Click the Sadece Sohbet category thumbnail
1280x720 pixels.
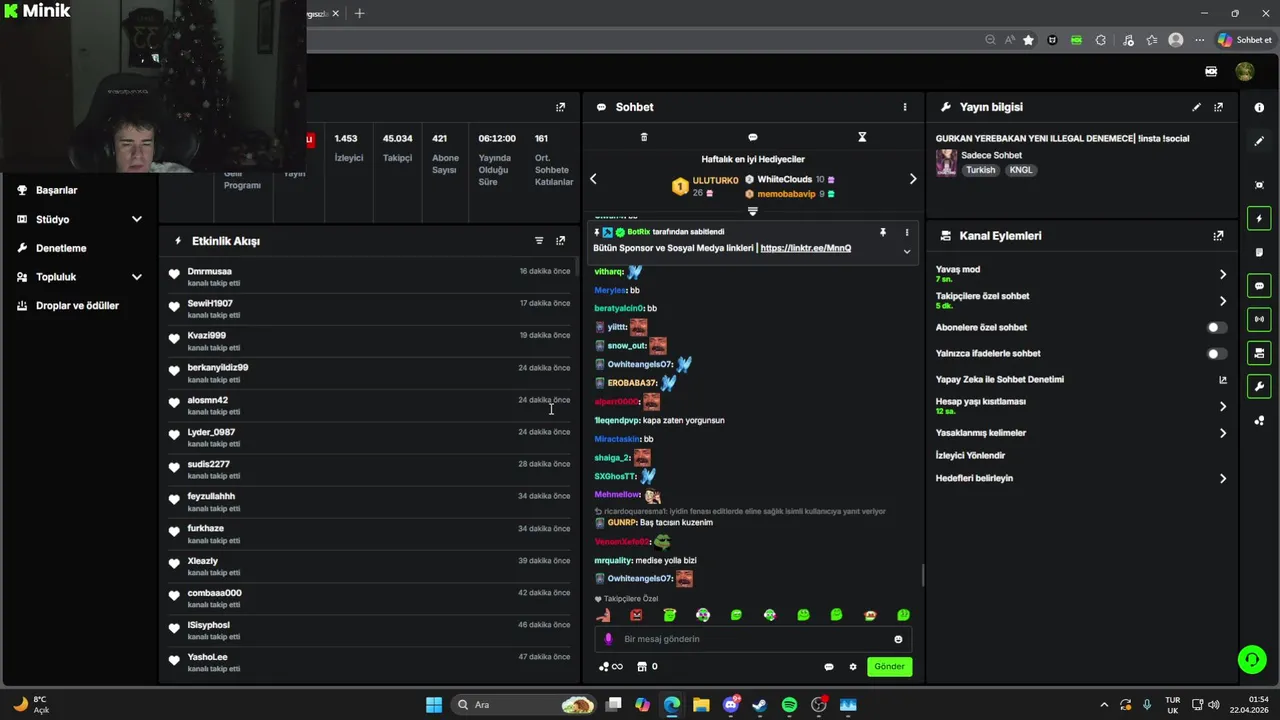point(946,163)
